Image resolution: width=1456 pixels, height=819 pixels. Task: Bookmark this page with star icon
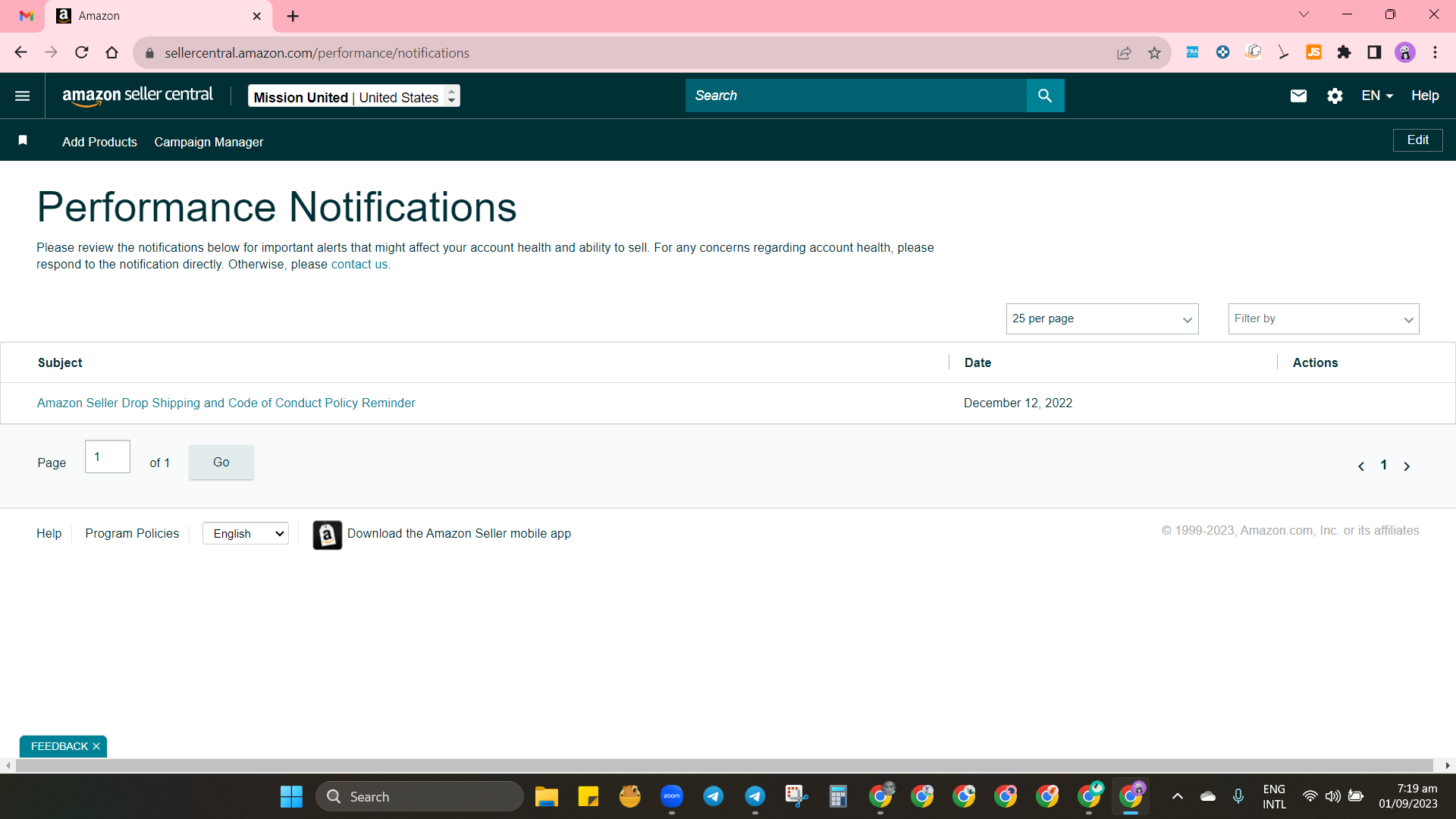pos(1154,52)
